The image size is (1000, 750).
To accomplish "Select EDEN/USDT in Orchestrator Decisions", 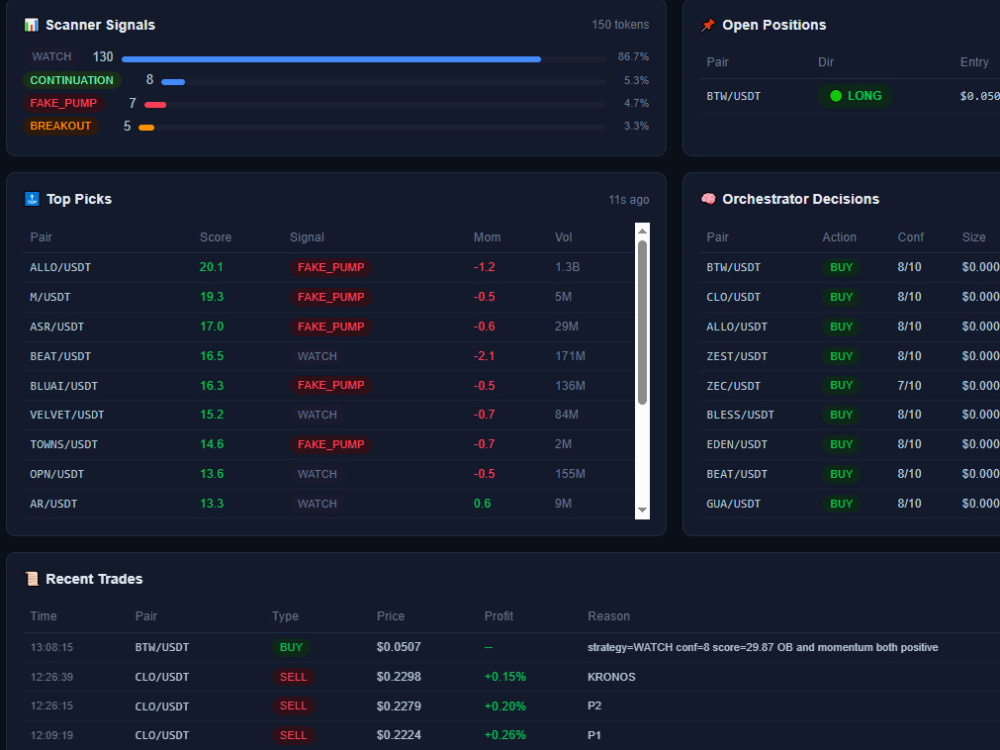I will (x=737, y=445).
